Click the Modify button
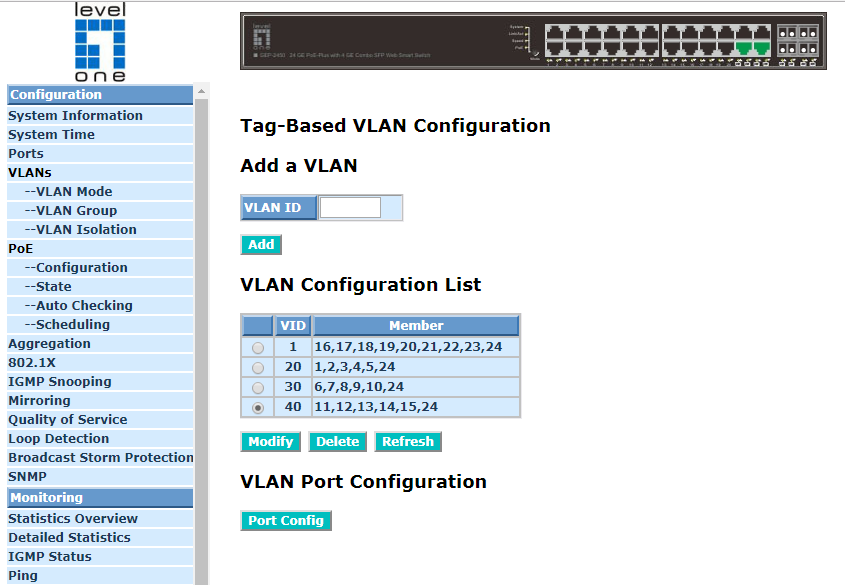Image resolution: width=845 pixels, height=585 pixels. click(x=271, y=442)
